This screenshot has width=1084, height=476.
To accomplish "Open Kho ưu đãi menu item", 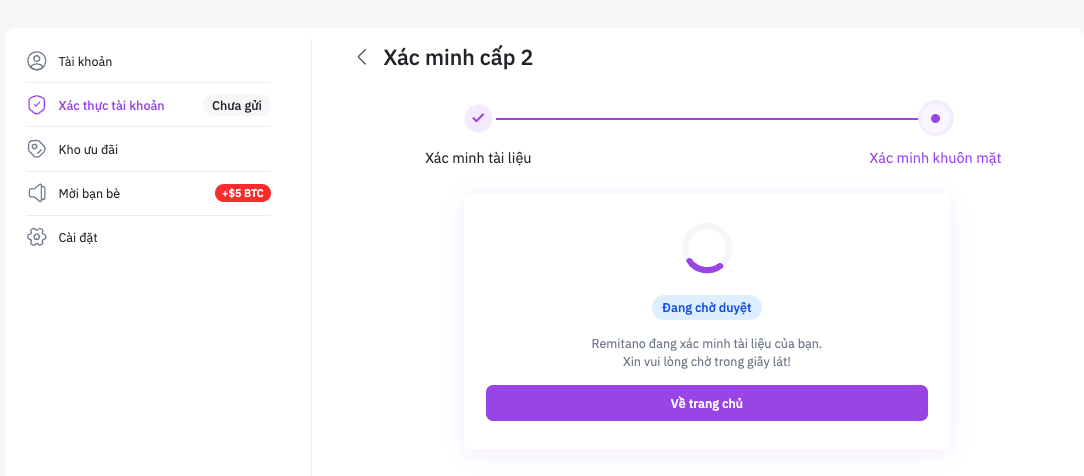I will (x=88, y=149).
